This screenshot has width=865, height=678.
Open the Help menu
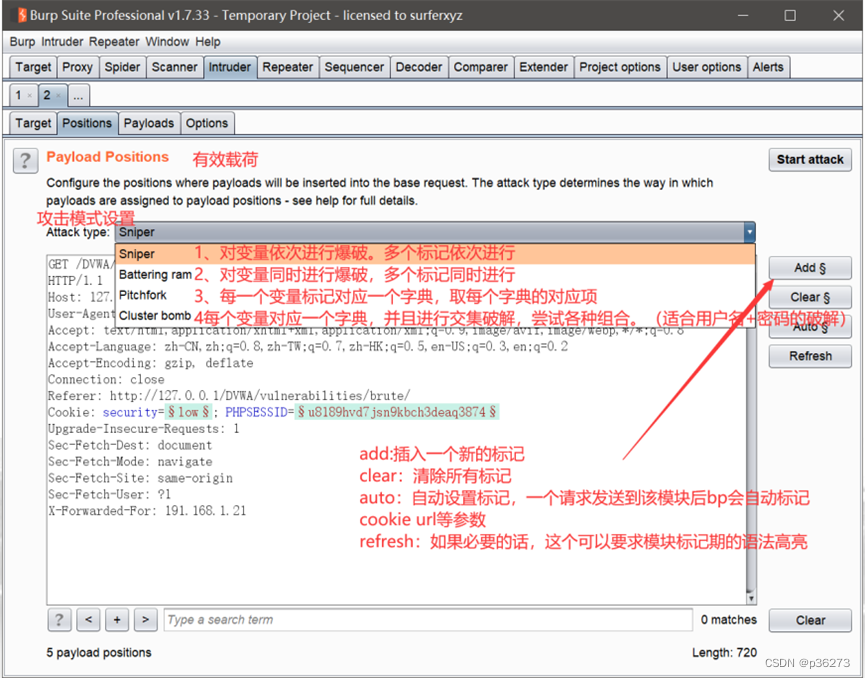click(x=208, y=42)
